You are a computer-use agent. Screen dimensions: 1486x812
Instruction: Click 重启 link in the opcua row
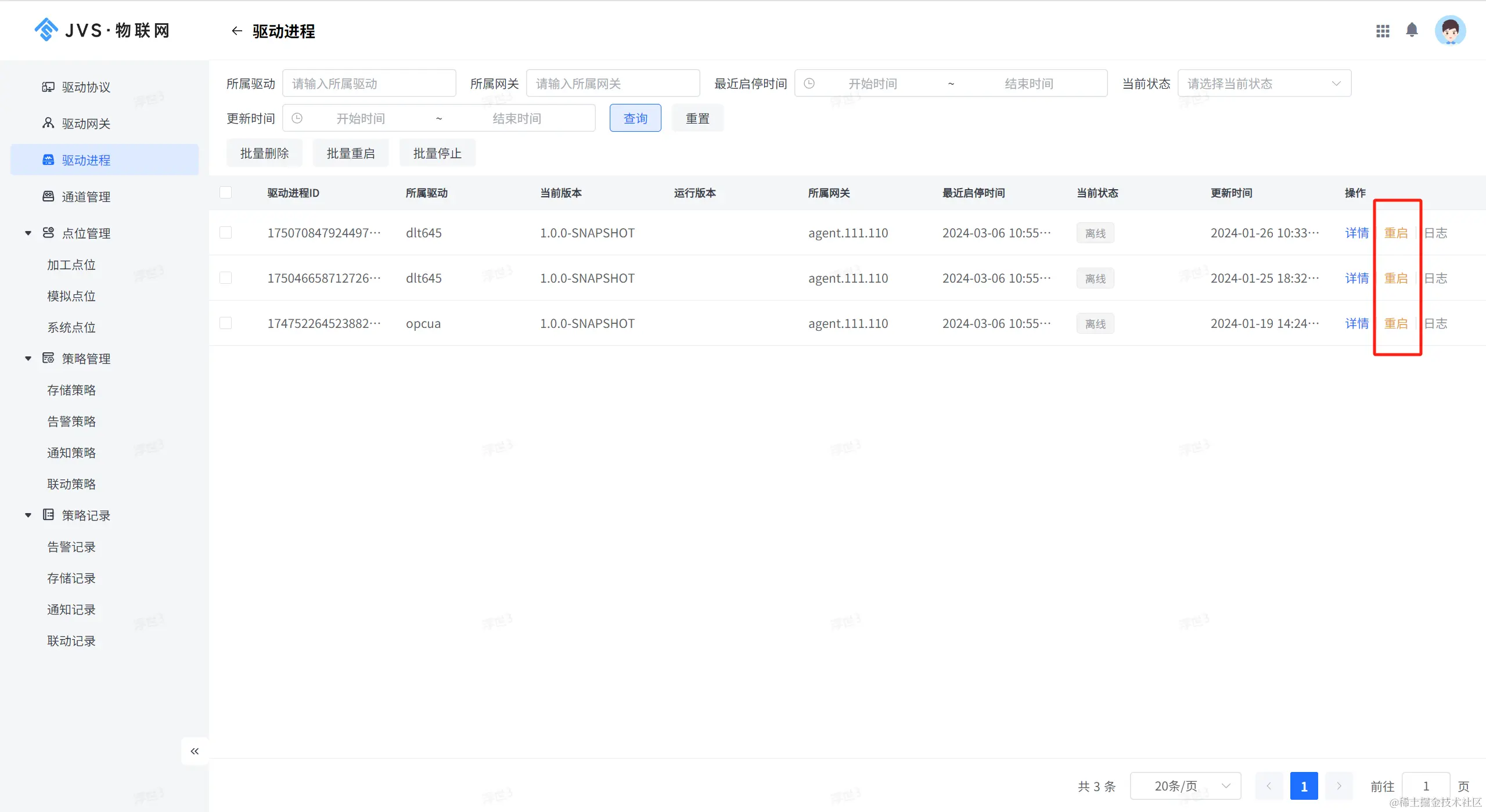point(1395,323)
